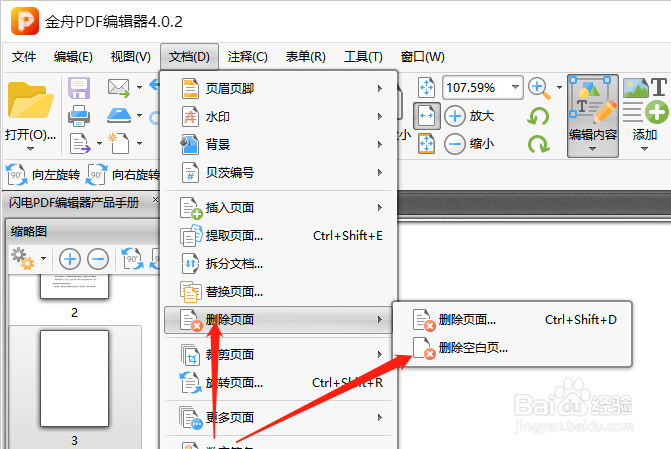
Task: Open the 107.59% zoom level dropdown
Action: (515, 87)
